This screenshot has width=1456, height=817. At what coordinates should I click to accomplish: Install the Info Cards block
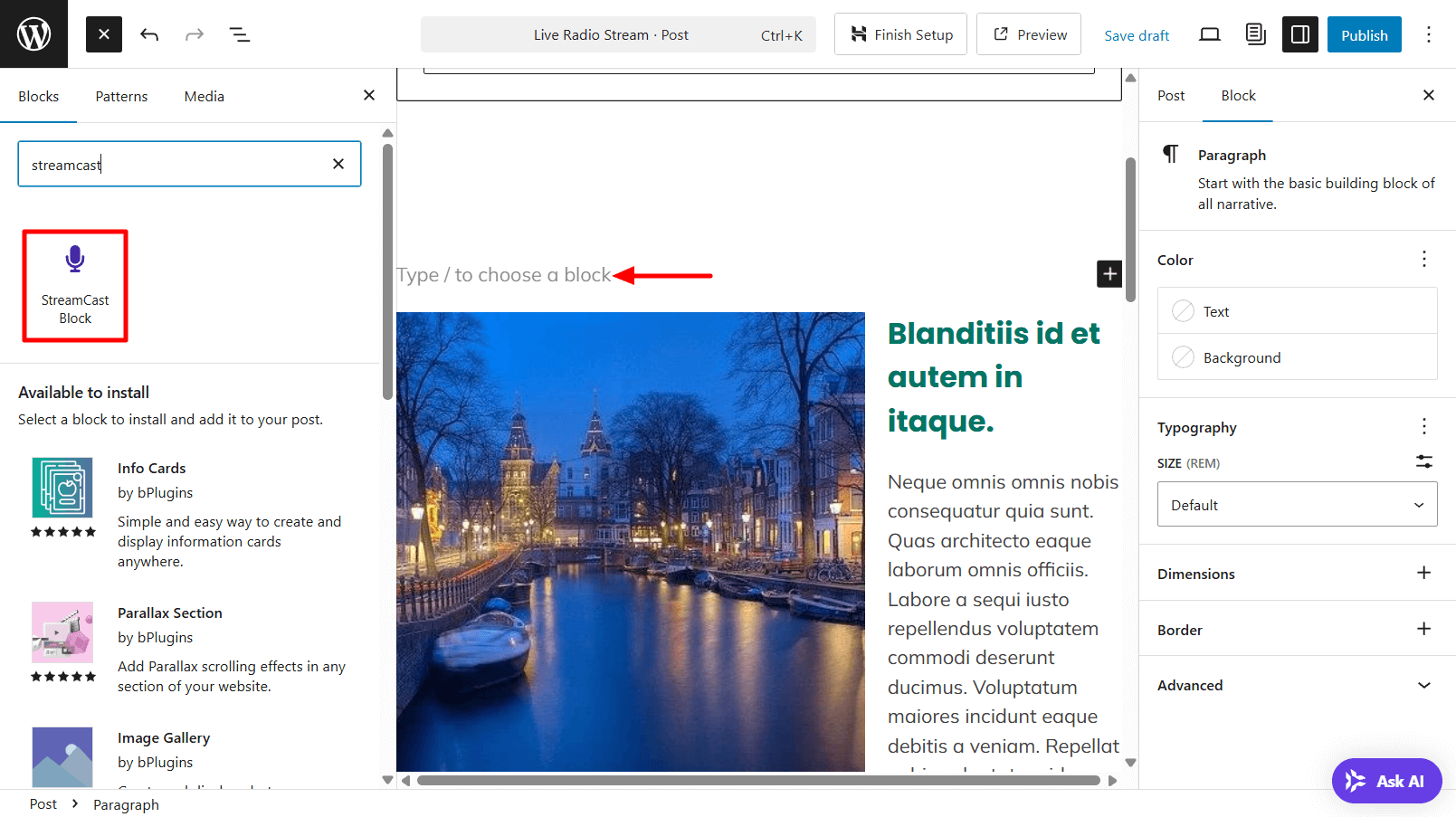point(190,513)
